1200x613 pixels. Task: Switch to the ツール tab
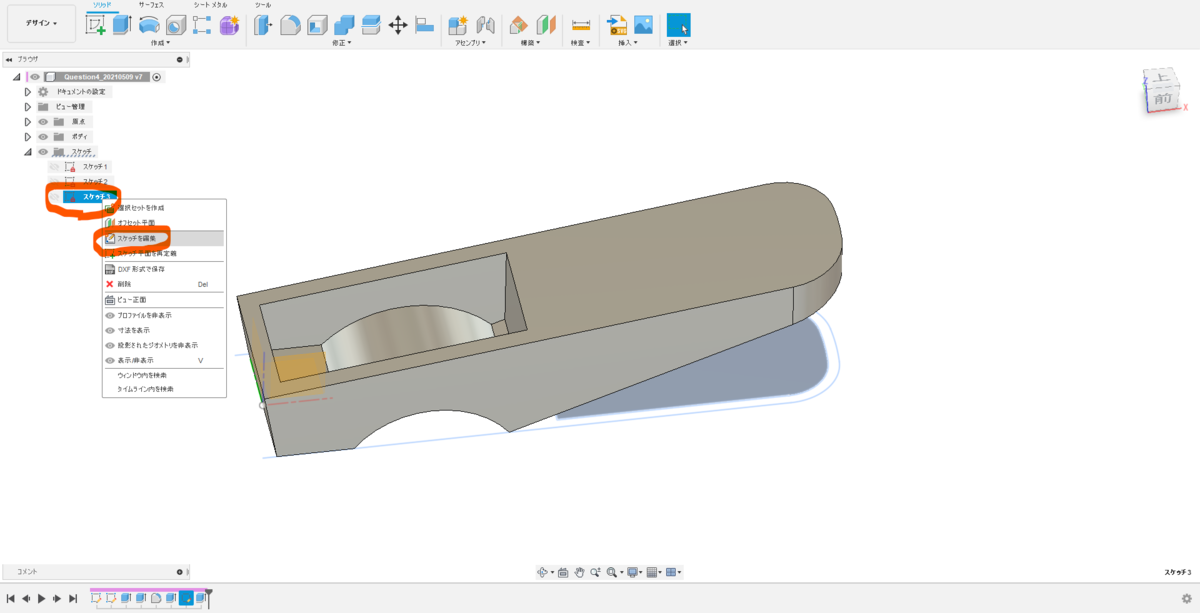click(x=263, y=5)
